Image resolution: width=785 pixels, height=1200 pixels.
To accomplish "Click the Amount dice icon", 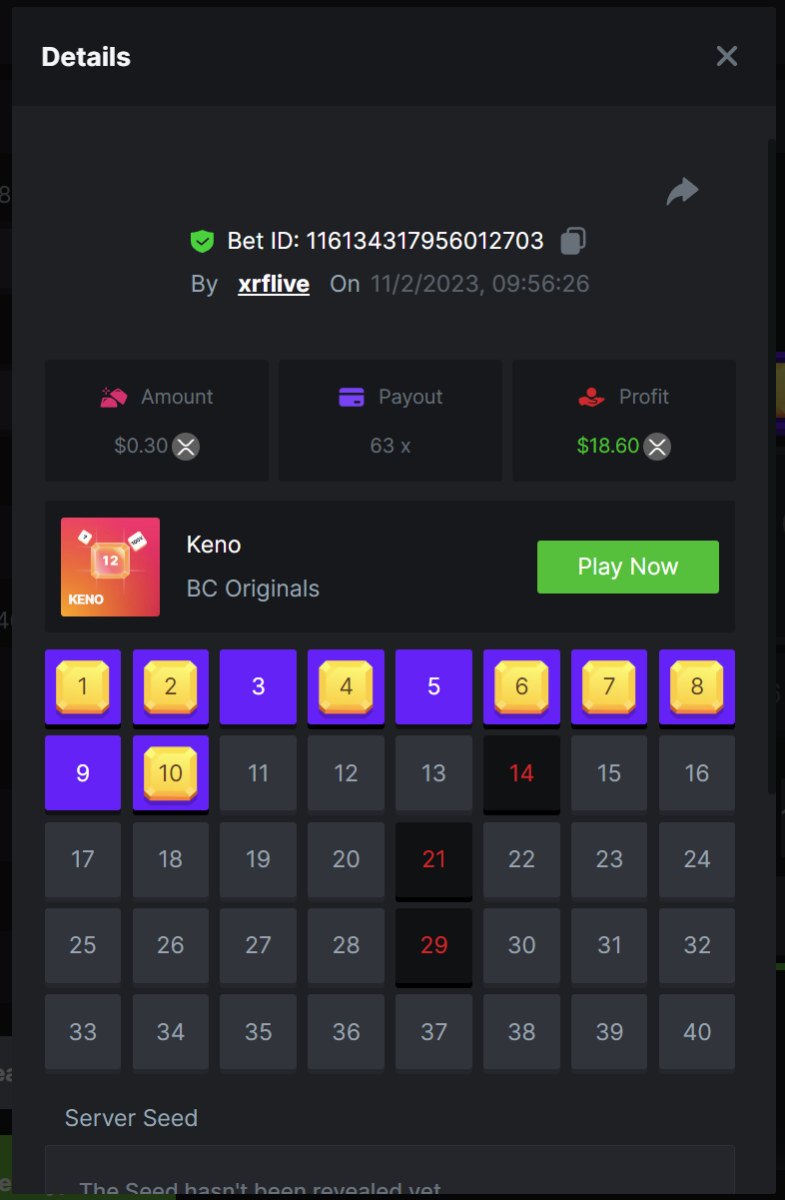I will coord(114,397).
